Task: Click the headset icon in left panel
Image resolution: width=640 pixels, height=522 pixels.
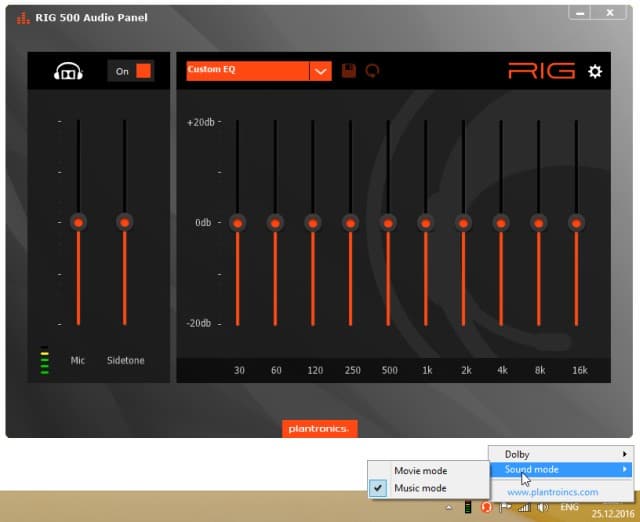Action: pyautogui.click(x=68, y=71)
